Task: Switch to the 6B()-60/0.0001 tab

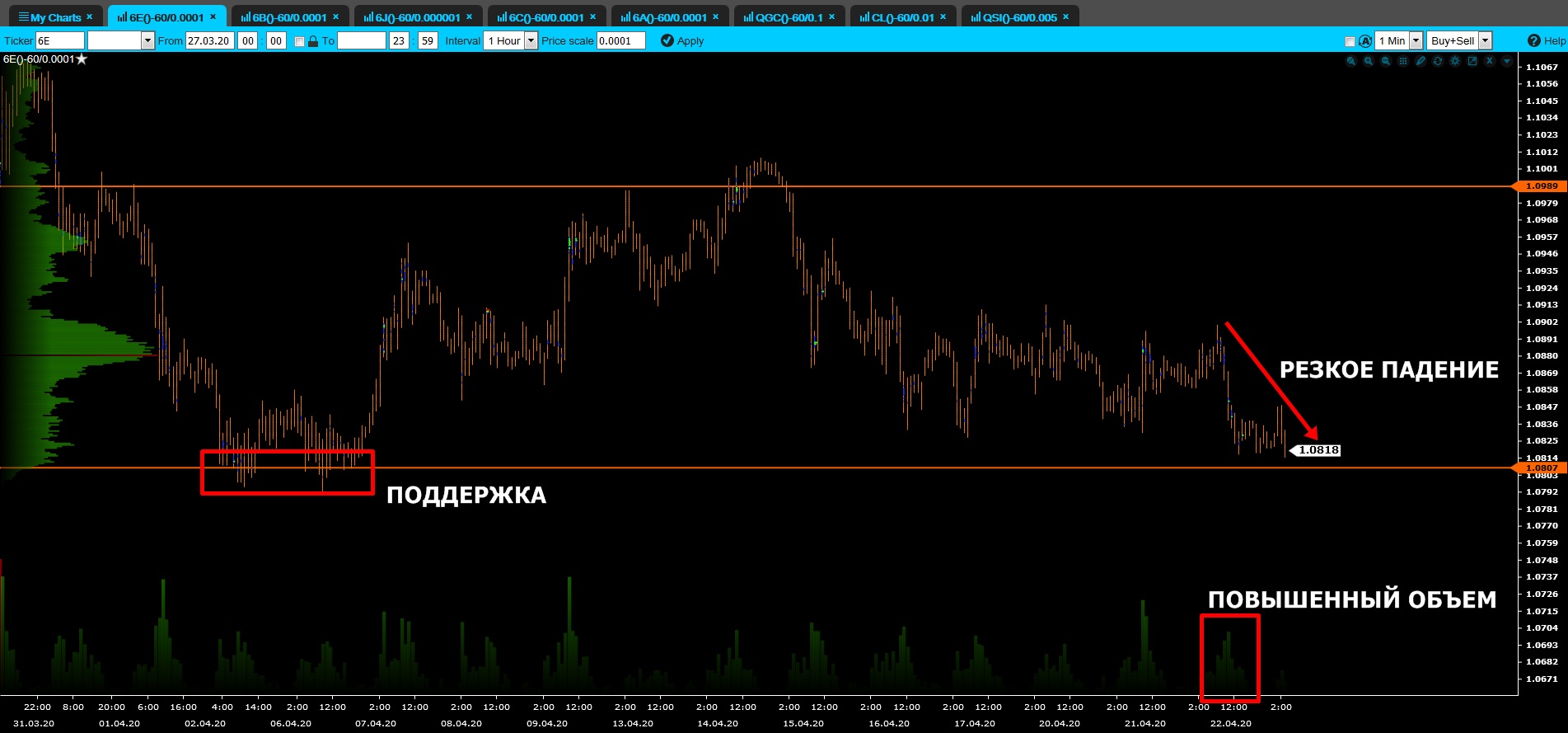Action: click(290, 17)
